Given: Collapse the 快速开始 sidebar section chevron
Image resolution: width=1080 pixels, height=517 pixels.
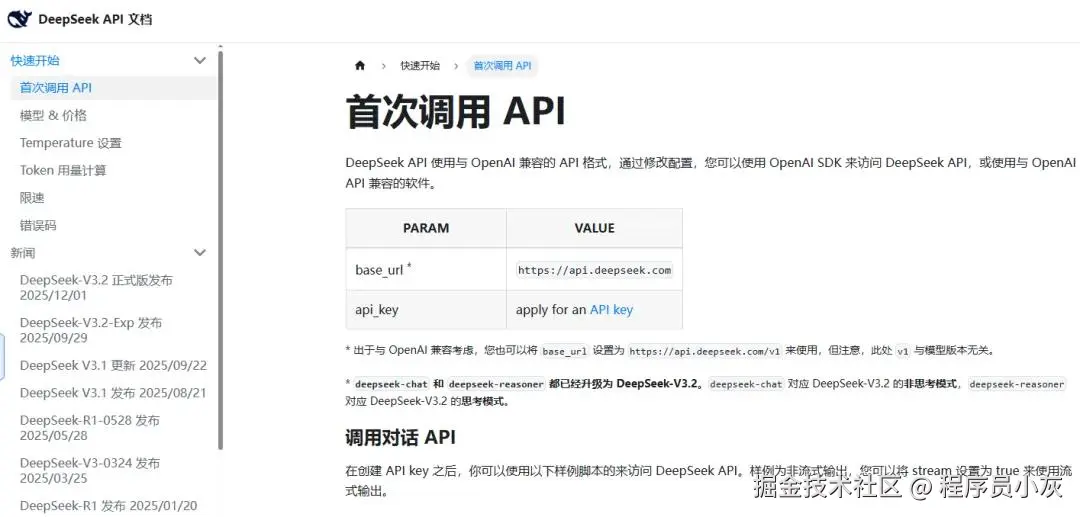Looking at the screenshot, I should 200,61.
